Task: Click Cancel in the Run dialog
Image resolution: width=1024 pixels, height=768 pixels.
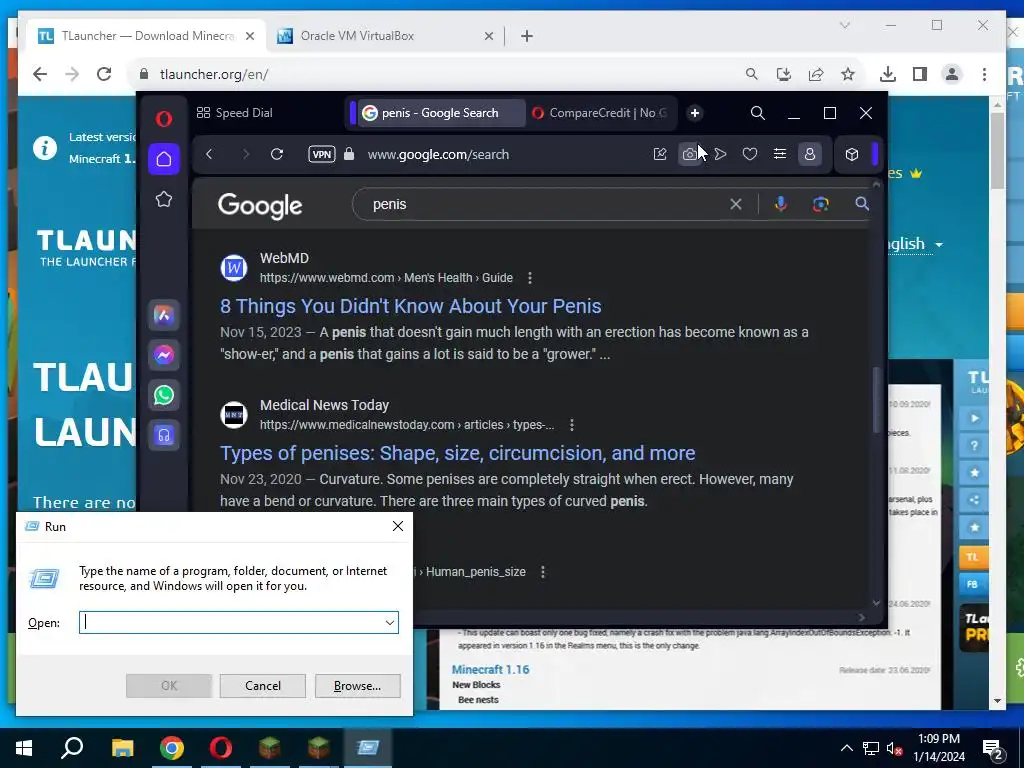Action: 263,686
